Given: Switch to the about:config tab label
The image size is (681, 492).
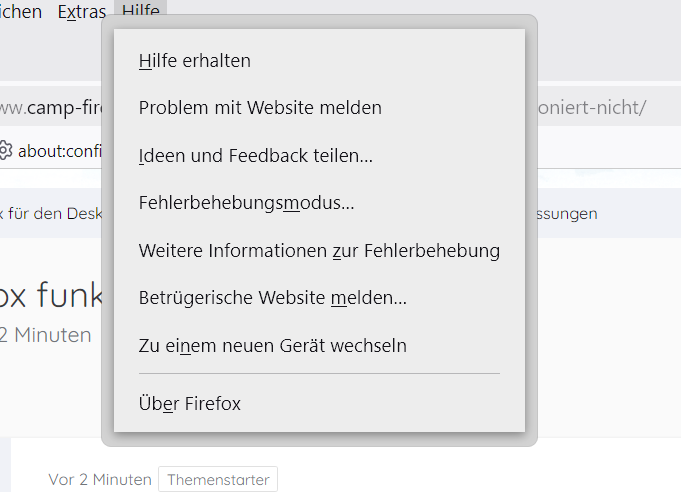Looking at the screenshot, I should click(x=60, y=151).
